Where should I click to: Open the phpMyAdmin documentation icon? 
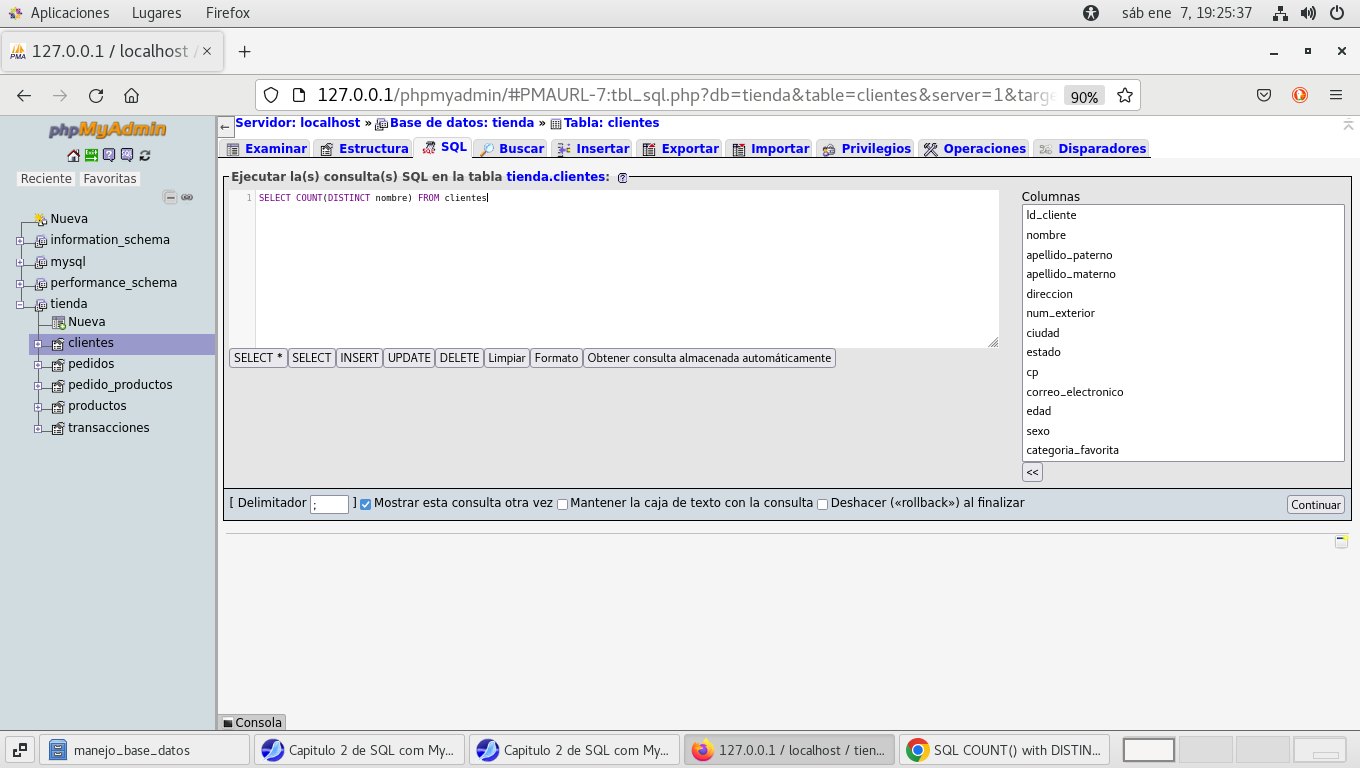(x=109, y=155)
